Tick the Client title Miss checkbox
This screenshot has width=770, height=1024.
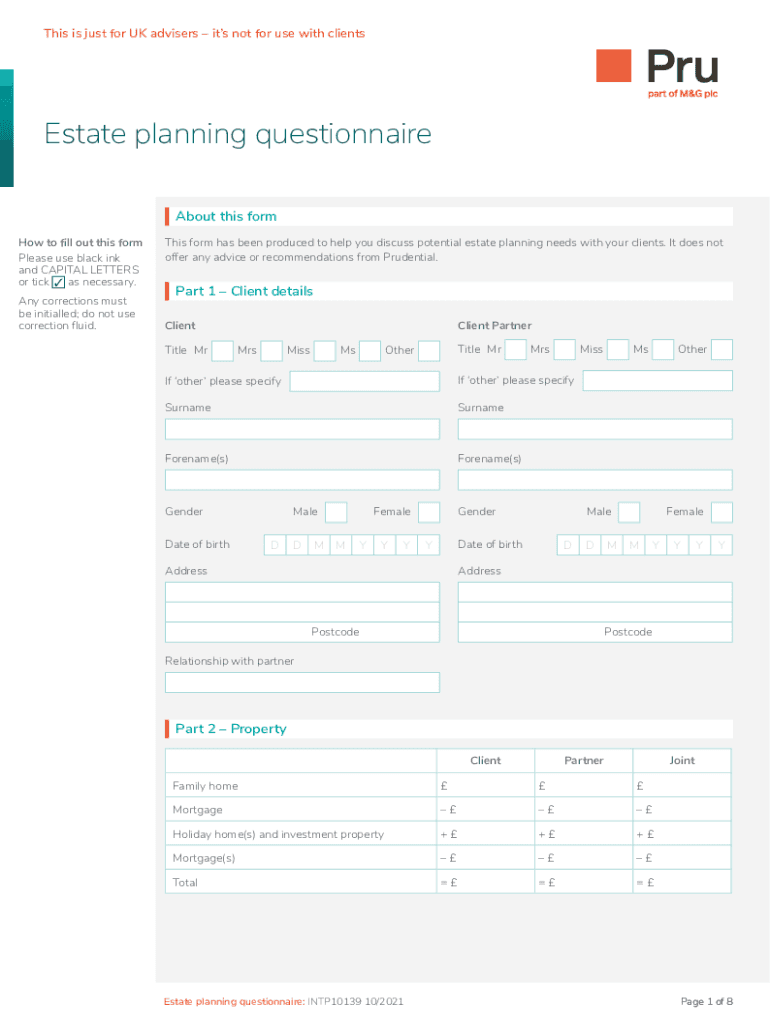(324, 350)
